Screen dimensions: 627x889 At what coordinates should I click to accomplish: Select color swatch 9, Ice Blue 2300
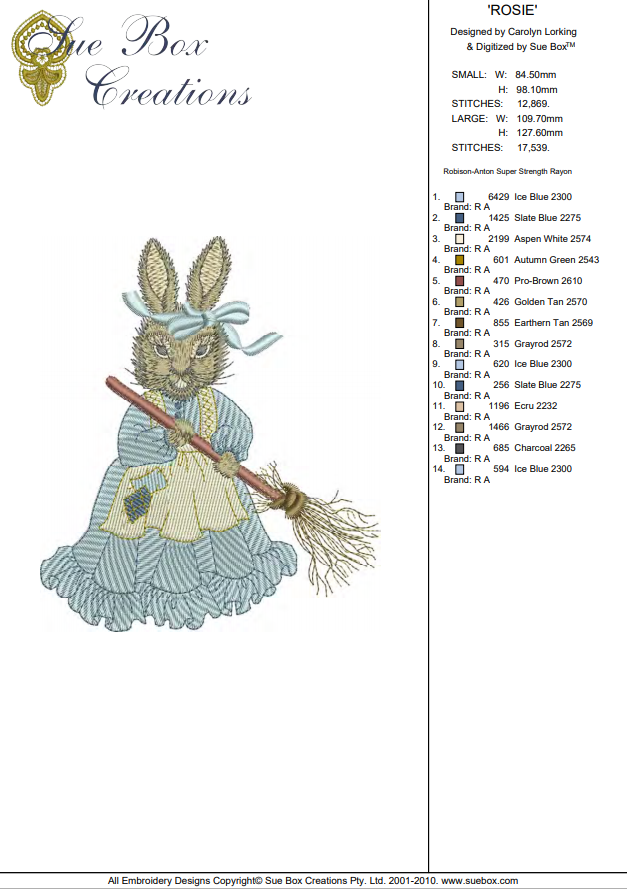point(460,365)
